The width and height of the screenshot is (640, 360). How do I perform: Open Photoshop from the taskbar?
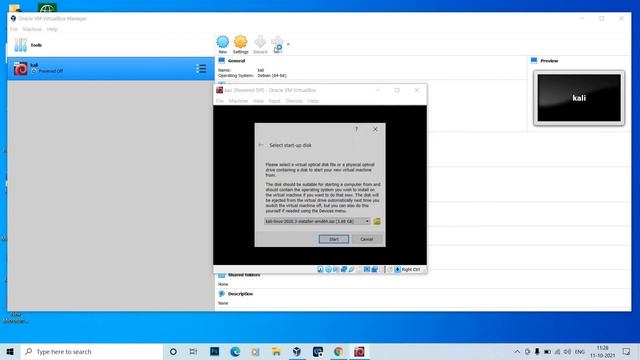(215, 351)
